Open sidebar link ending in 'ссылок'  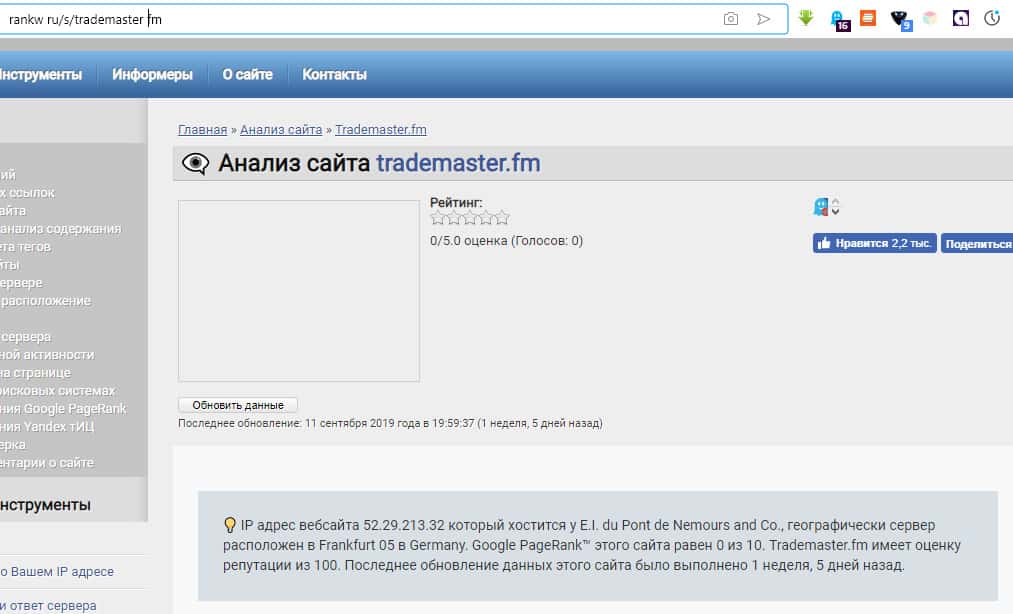point(27,193)
